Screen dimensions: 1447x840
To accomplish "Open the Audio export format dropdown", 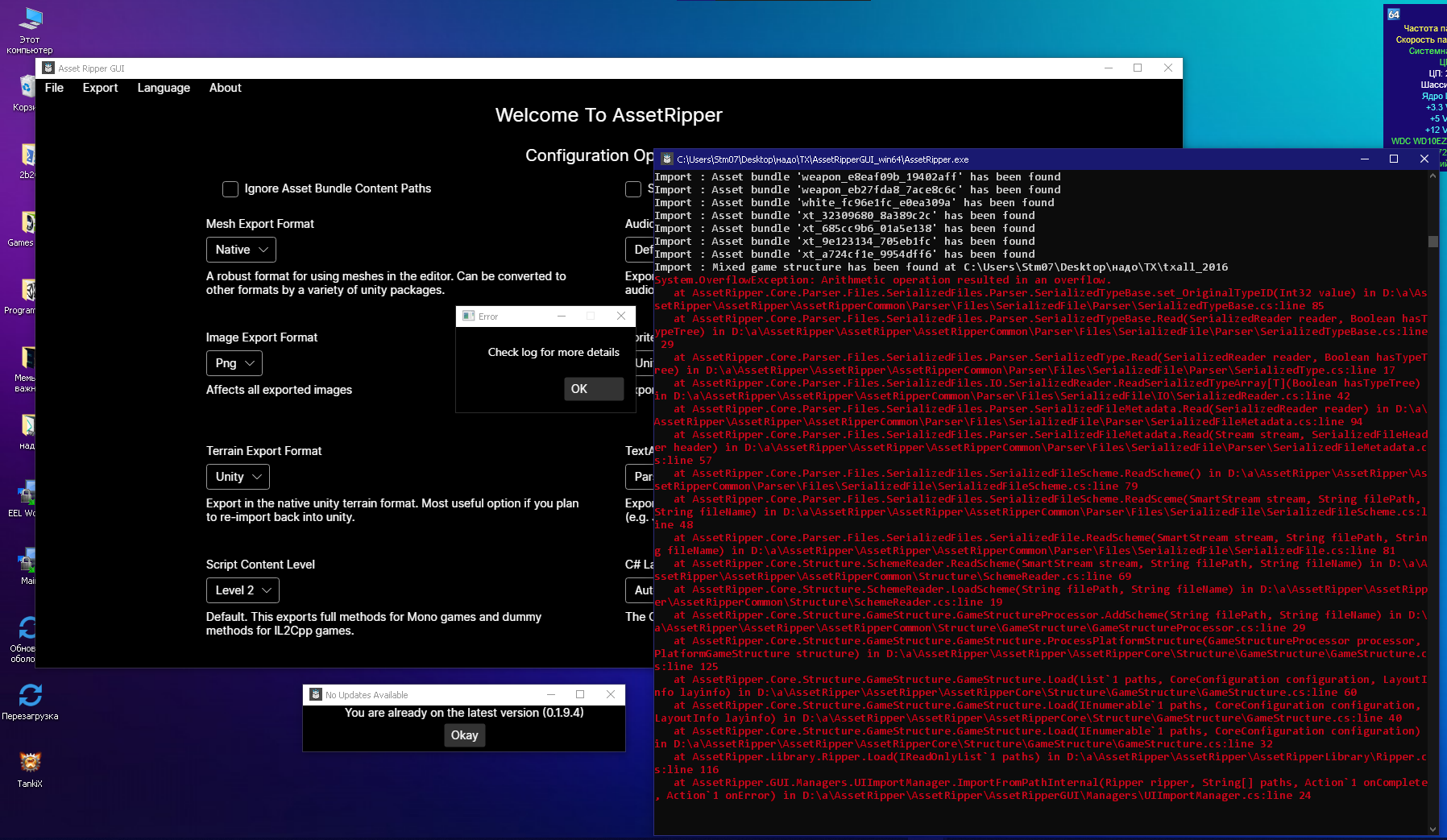I will [640, 250].
